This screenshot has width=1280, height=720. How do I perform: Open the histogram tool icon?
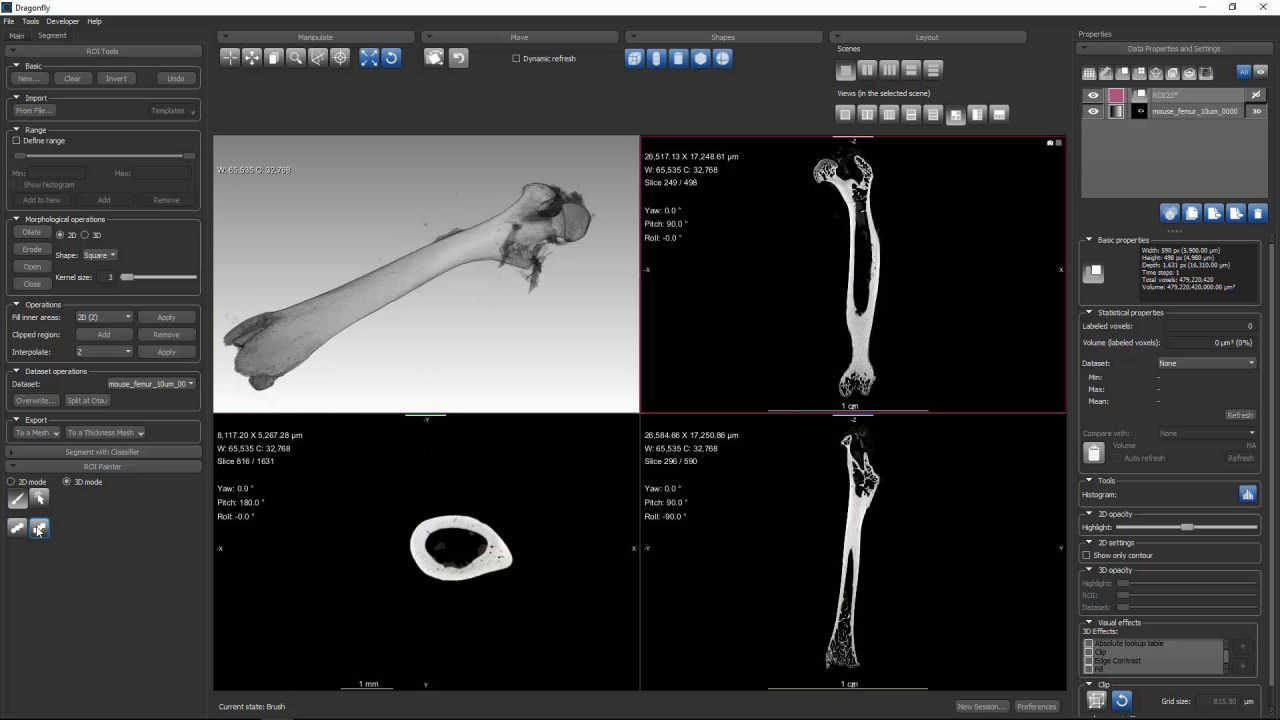click(x=1247, y=494)
